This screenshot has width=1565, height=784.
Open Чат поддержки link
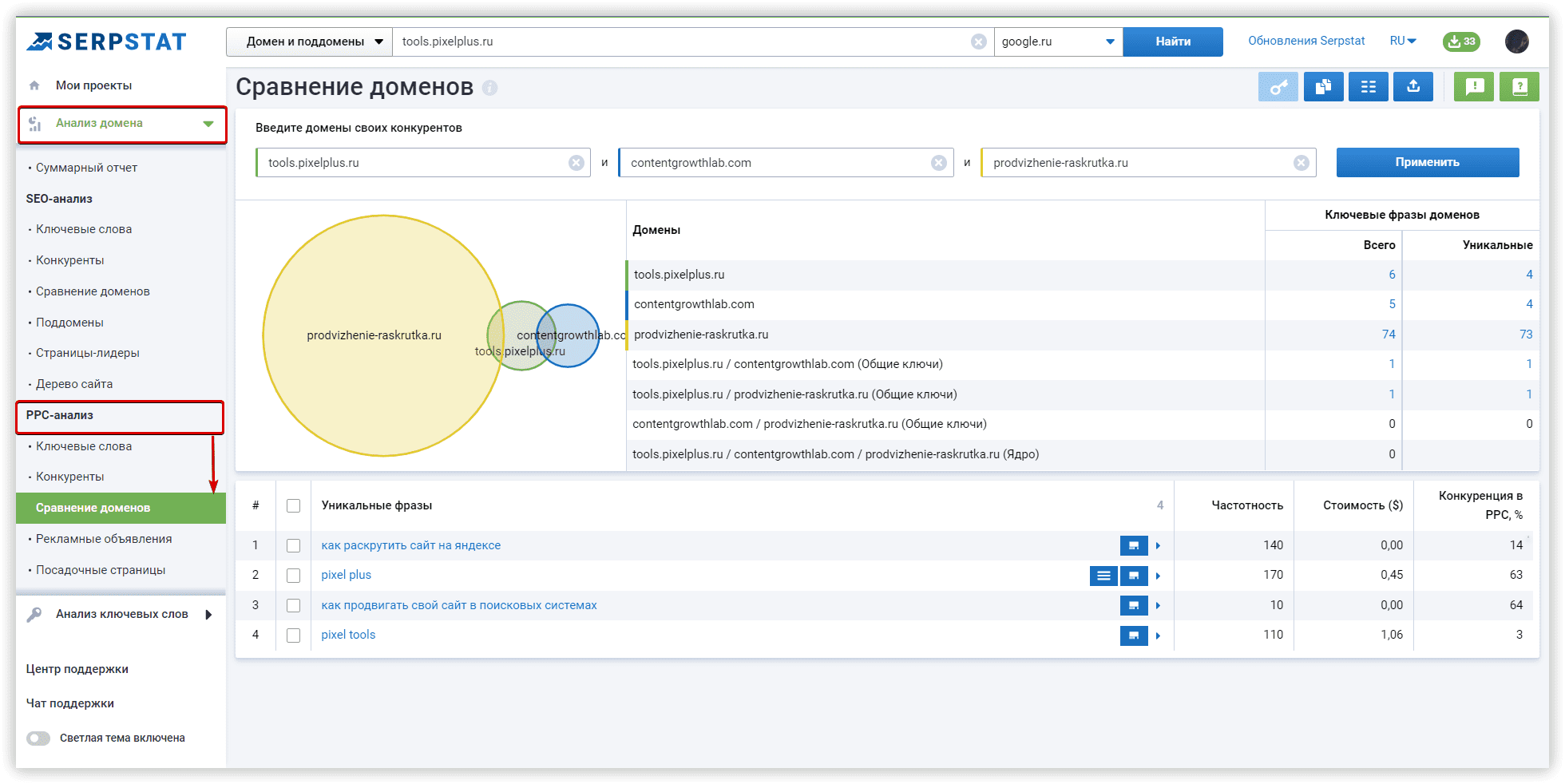(x=69, y=703)
